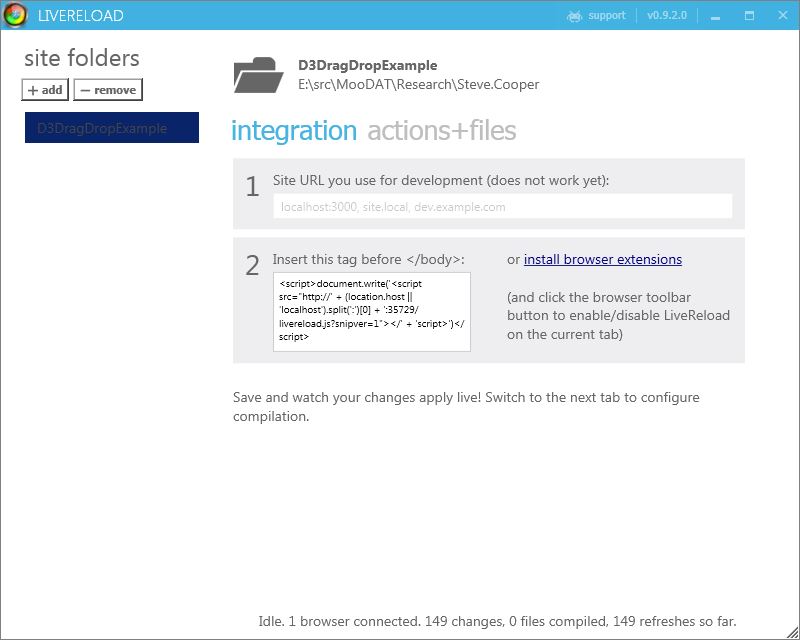800x640 pixels.
Task: Click the large project folder icon
Action: pos(258,75)
